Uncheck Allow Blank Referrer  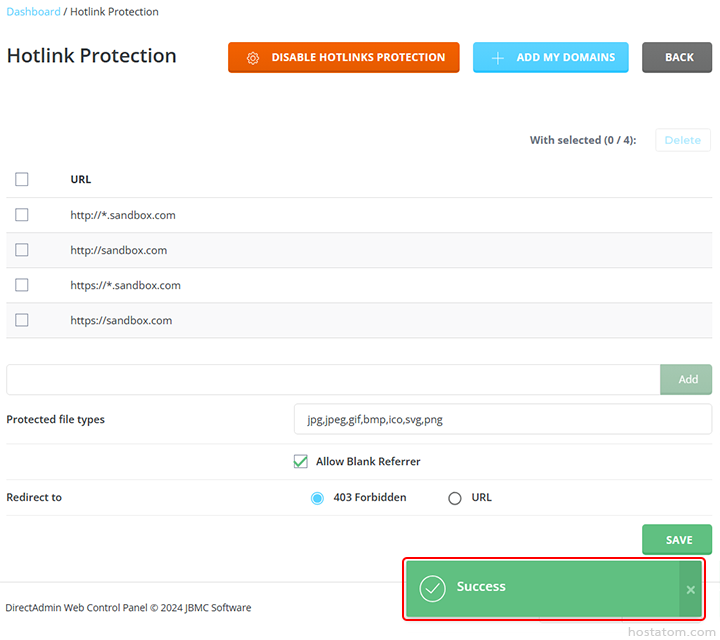[300, 462]
